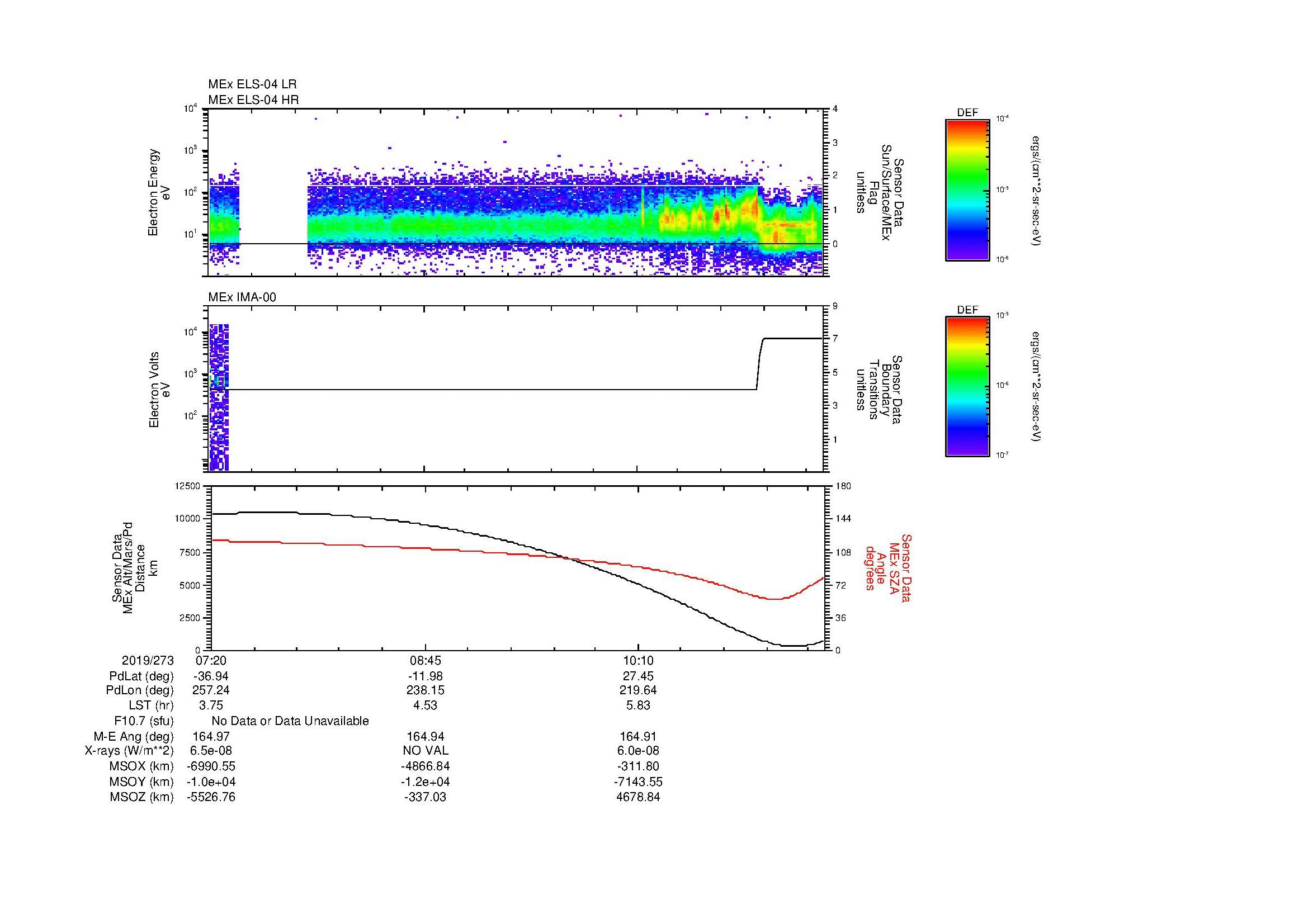Click the 'Electron Volts eV' axis label
The width and height of the screenshot is (1308, 924).
pos(159,390)
